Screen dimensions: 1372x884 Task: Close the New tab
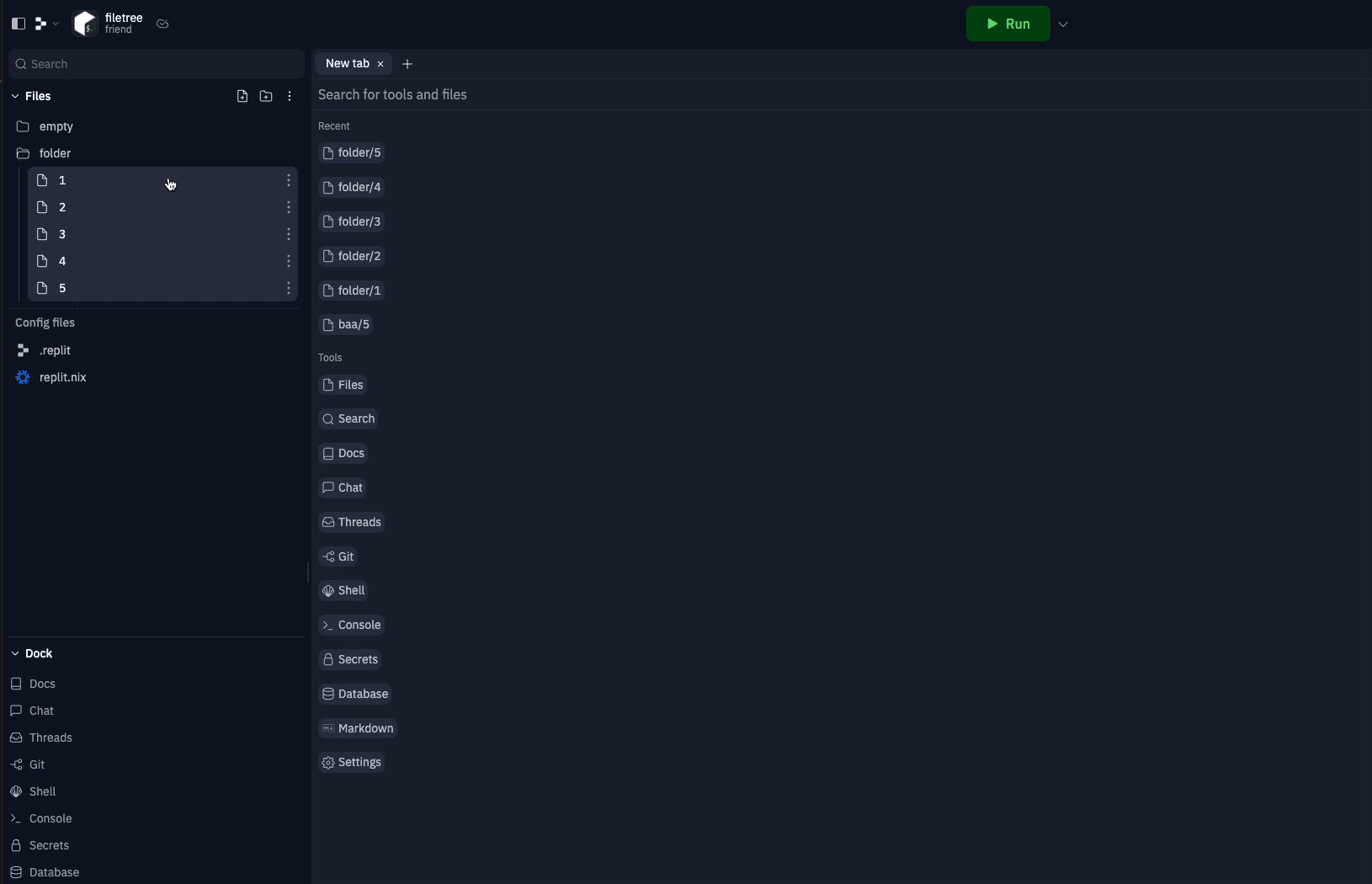[380, 64]
